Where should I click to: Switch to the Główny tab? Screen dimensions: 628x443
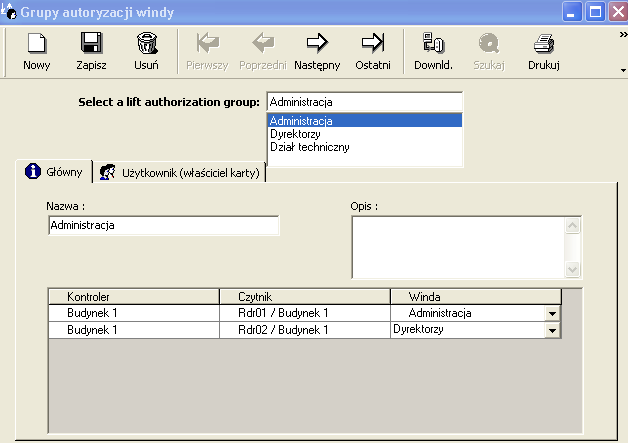click(54, 172)
